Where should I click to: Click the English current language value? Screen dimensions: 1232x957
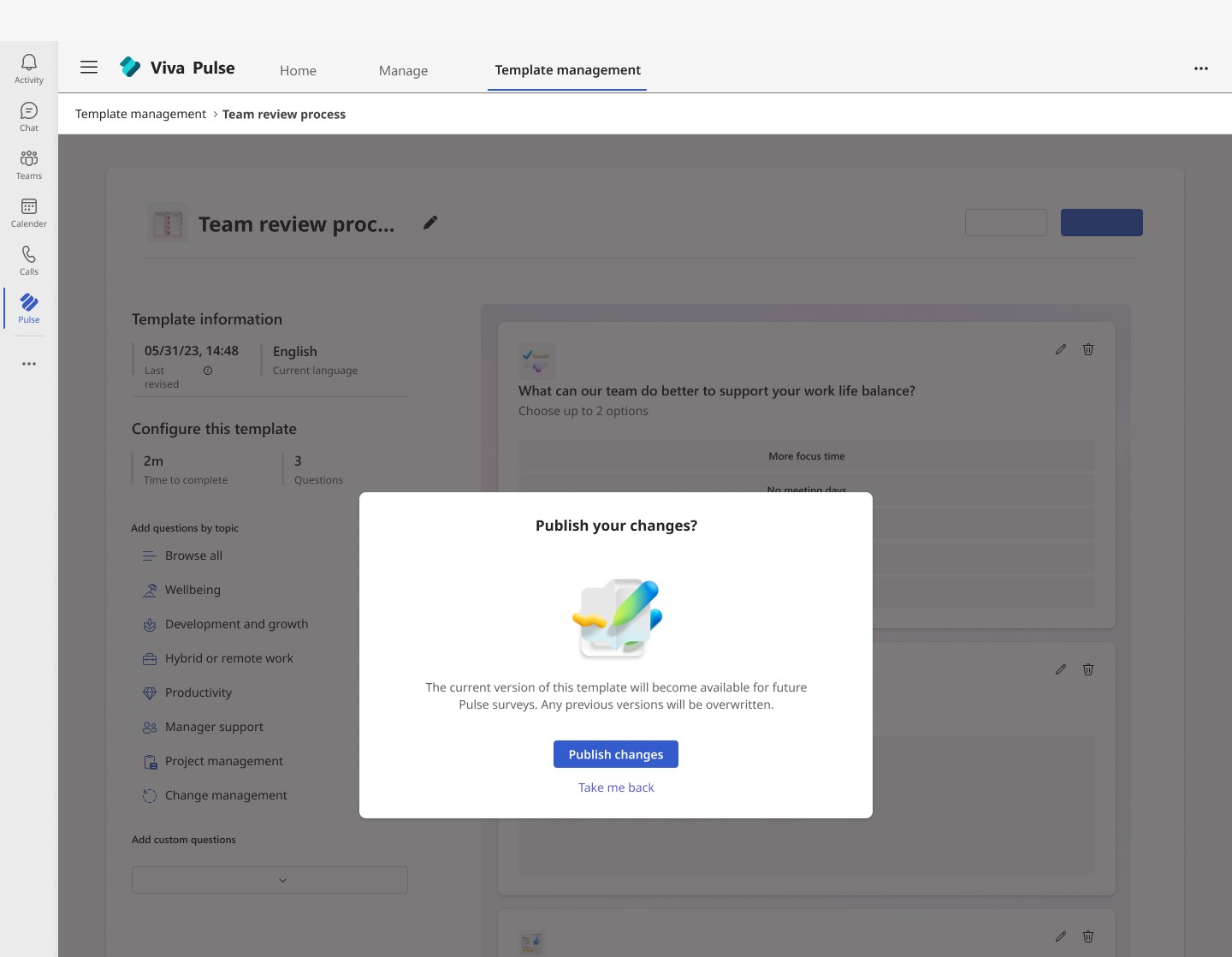[295, 352]
